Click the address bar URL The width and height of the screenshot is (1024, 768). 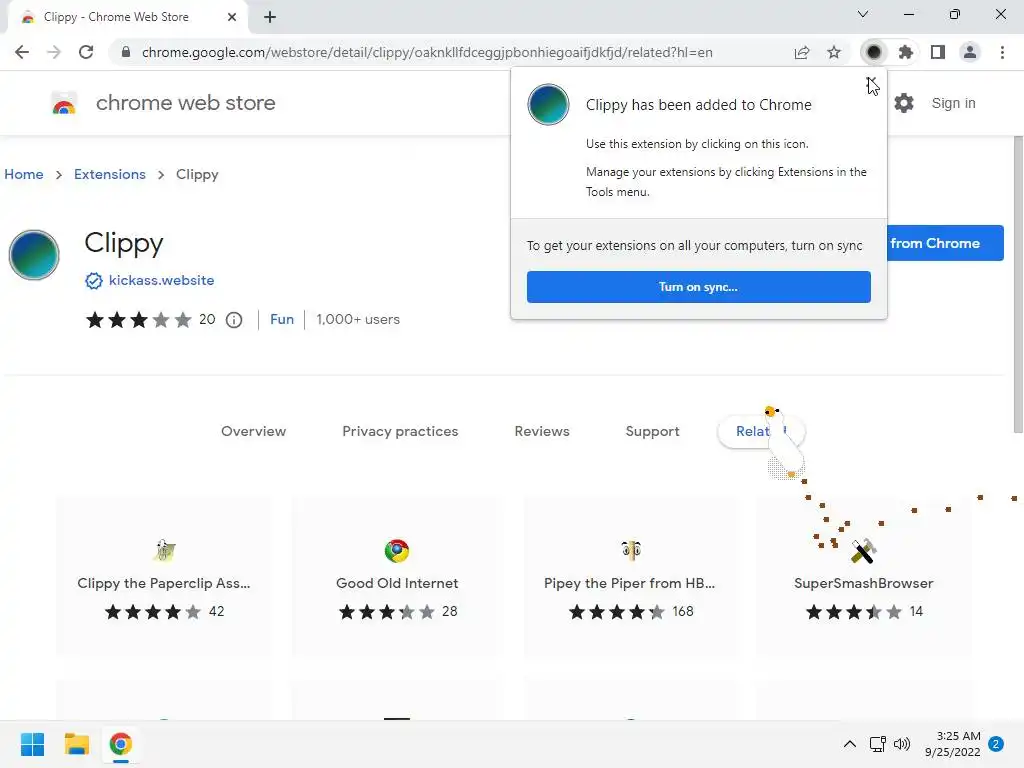tap(427, 52)
